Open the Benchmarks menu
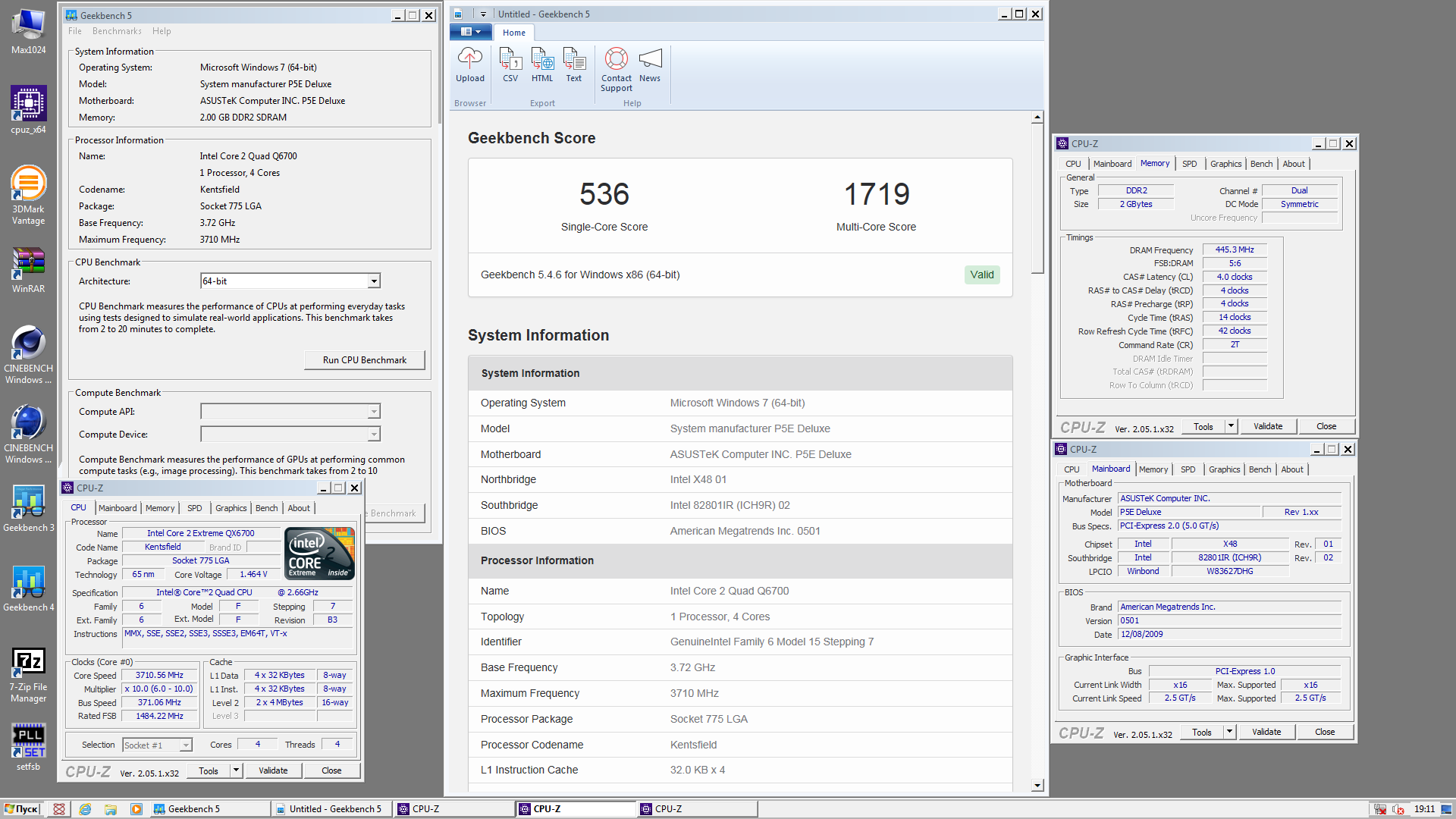Viewport: 1456px width, 819px height. [117, 31]
